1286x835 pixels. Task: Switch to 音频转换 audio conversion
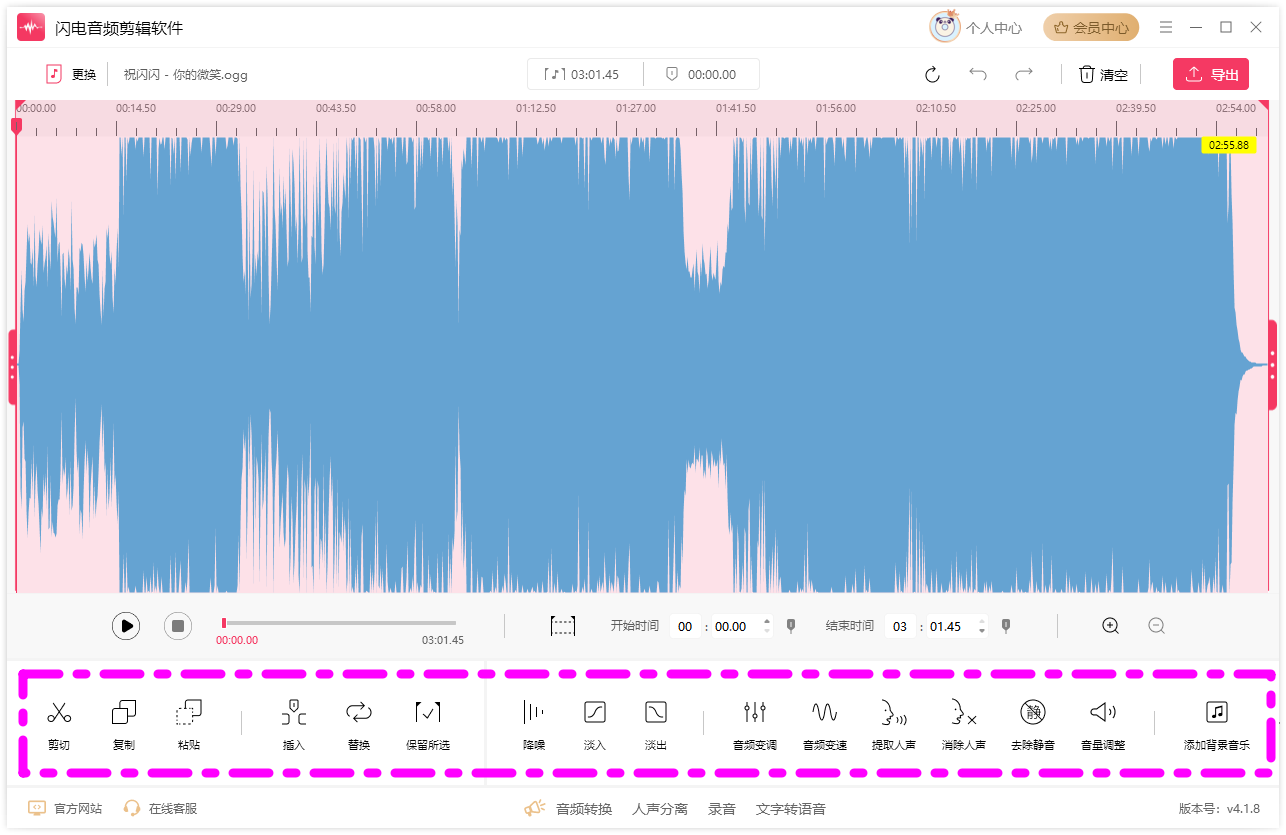pos(584,809)
